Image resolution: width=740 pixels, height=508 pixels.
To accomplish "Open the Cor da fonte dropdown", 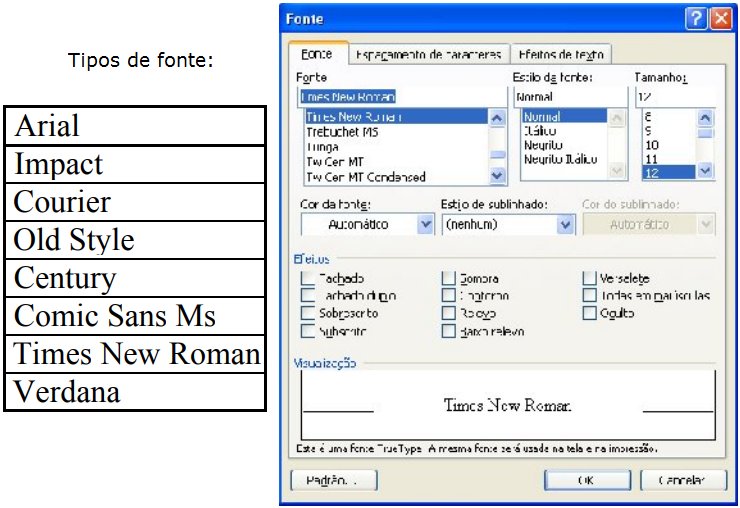I will click(423, 225).
